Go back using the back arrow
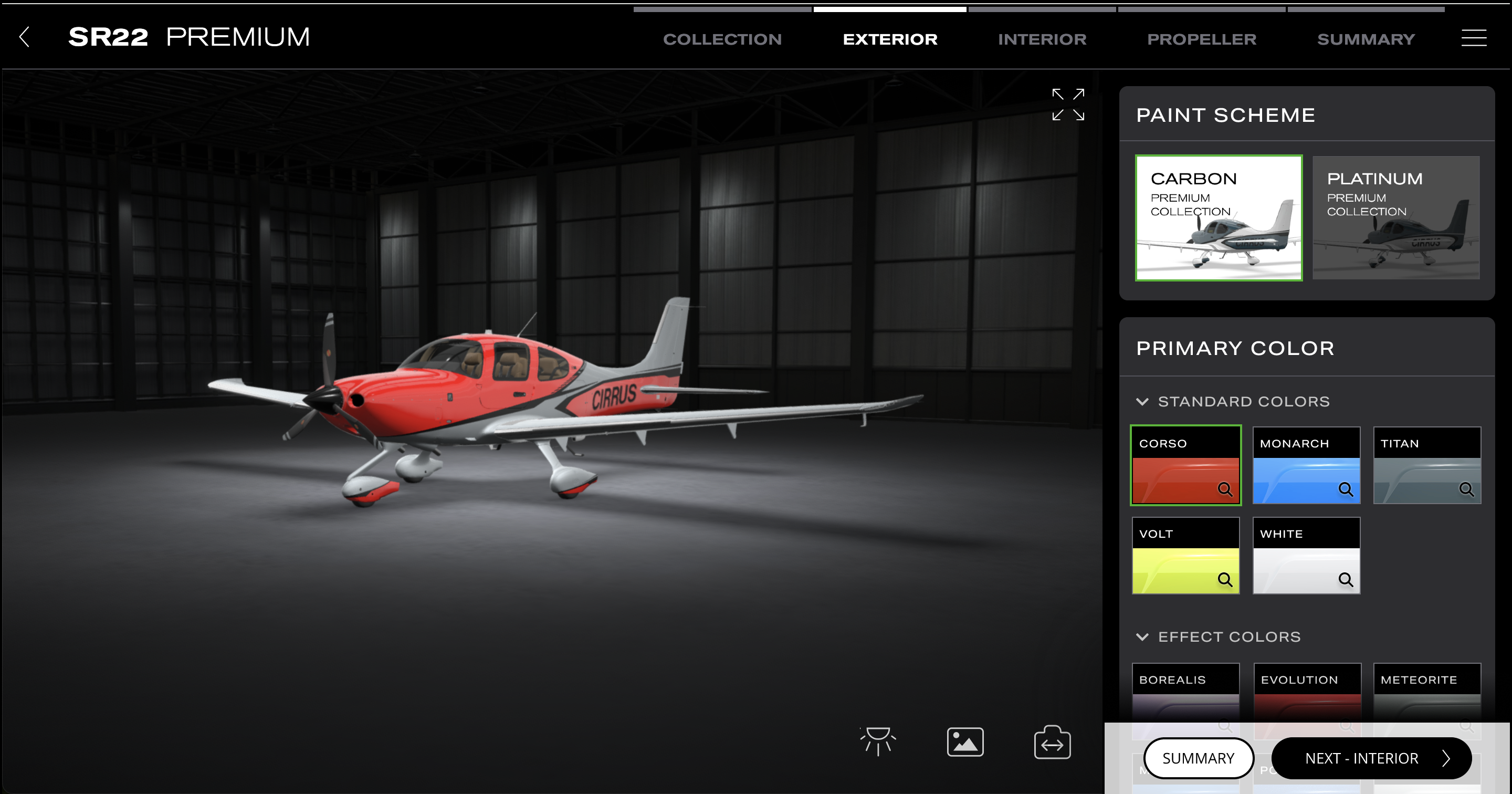 point(25,37)
